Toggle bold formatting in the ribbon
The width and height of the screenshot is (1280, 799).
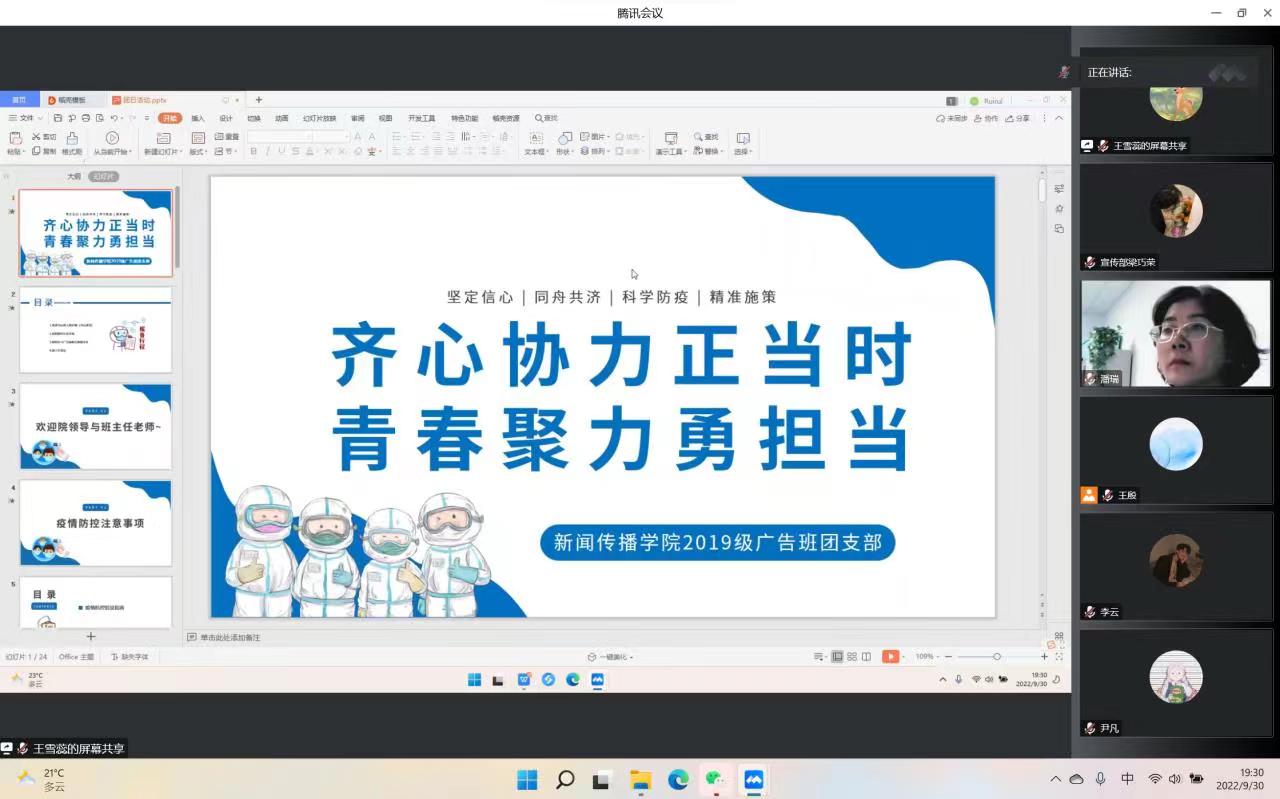(x=253, y=152)
